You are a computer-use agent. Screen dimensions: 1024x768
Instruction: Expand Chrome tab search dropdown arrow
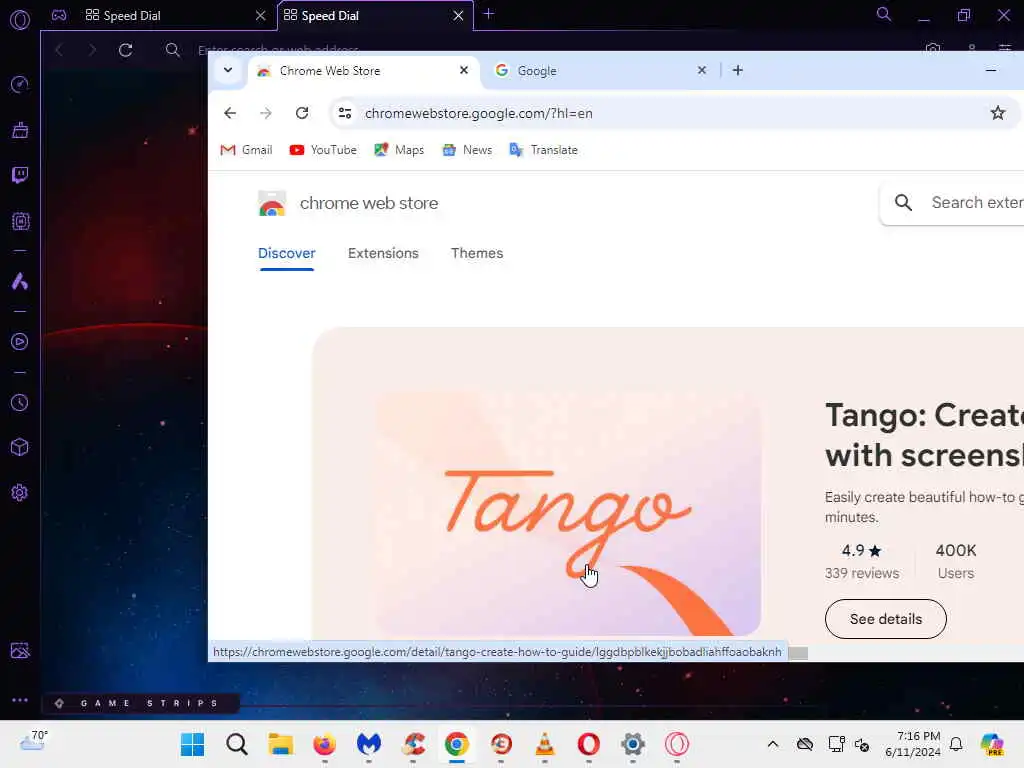tap(227, 70)
